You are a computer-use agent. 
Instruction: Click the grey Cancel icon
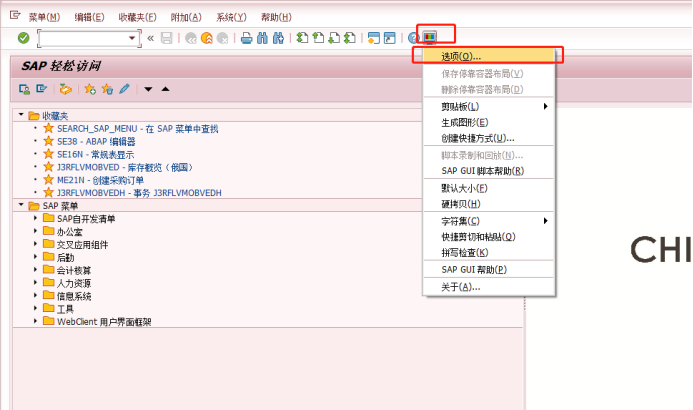(x=223, y=38)
